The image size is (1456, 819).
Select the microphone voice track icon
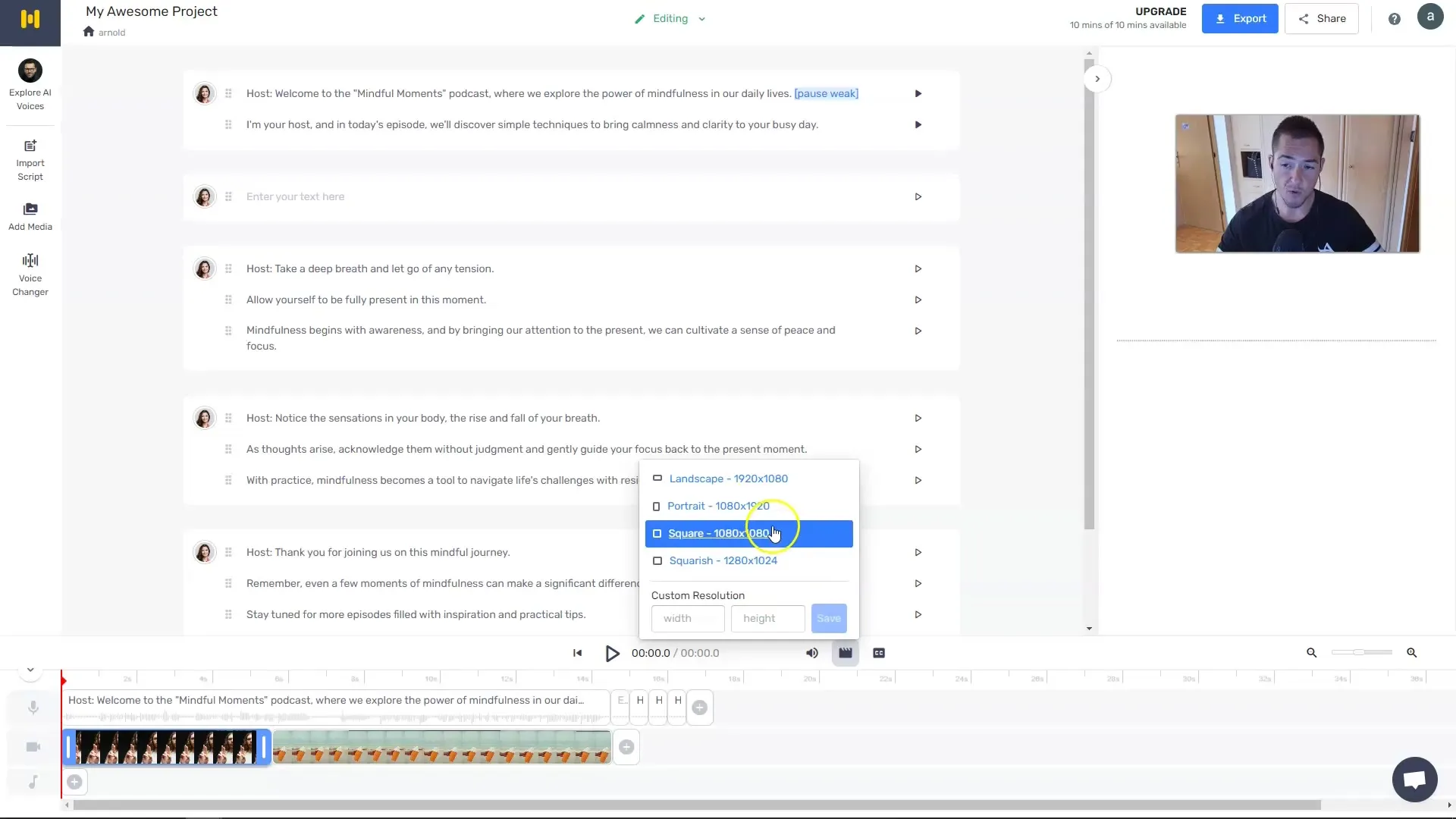tap(33, 708)
